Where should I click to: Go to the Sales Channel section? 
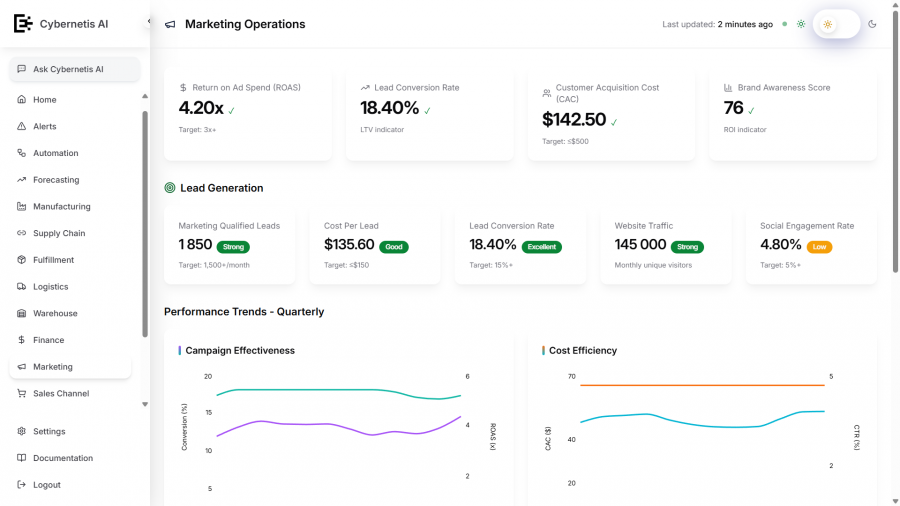tap(60, 394)
